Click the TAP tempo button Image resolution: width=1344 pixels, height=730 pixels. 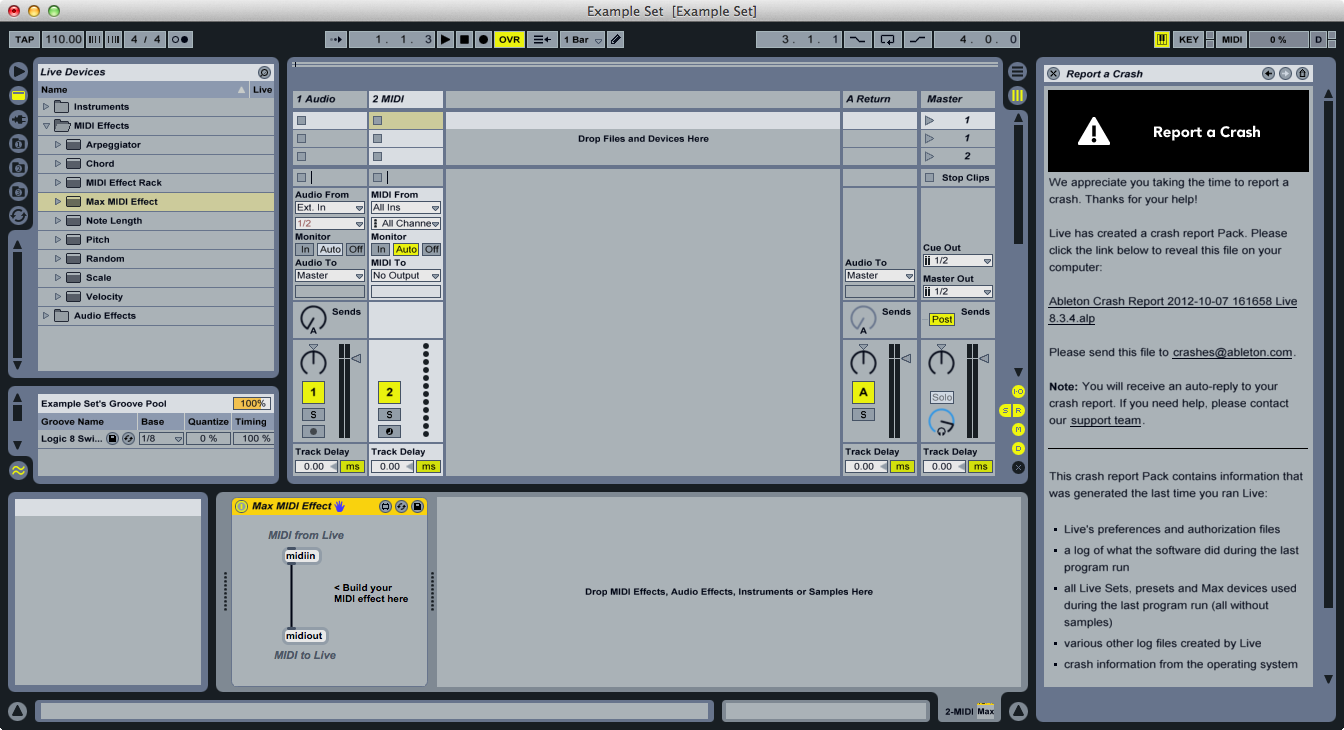point(24,39)
